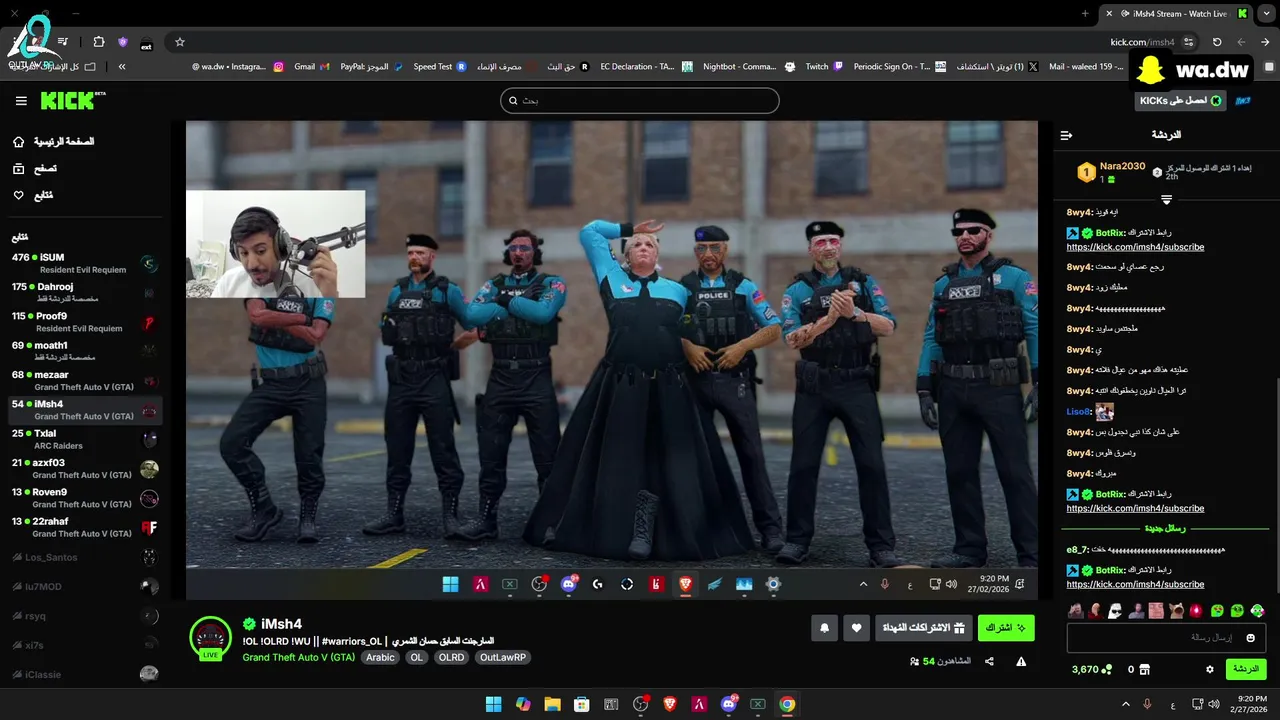Click the OutLawRP tag
This screenshot has width=1280, height=720.
[503, 657]
